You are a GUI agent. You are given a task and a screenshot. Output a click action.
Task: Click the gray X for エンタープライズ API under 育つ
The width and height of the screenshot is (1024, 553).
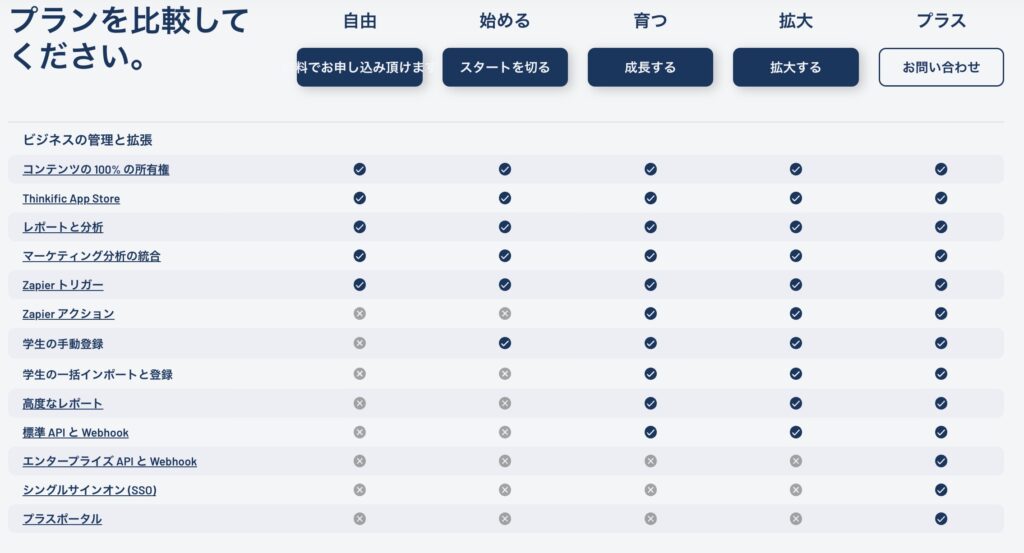point(650,461)
